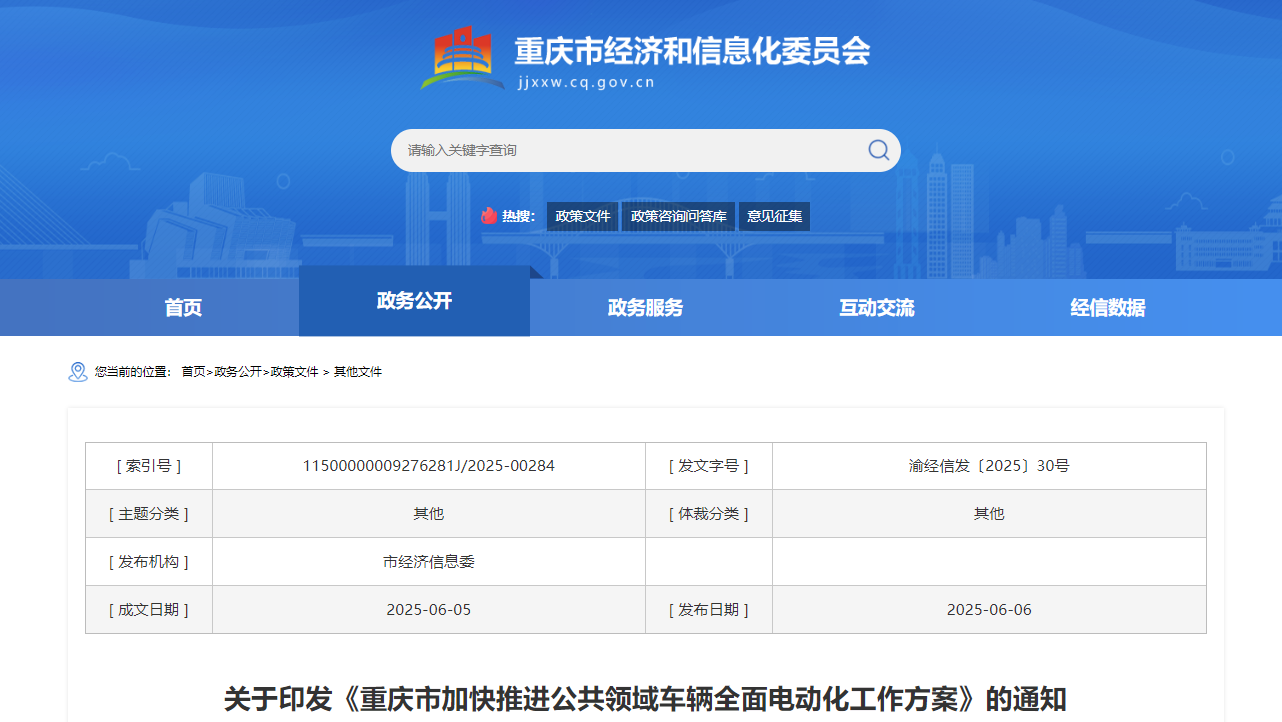Click the red flame hot-search icon
Screen dimensions: 1282x722
coord(489,216)
